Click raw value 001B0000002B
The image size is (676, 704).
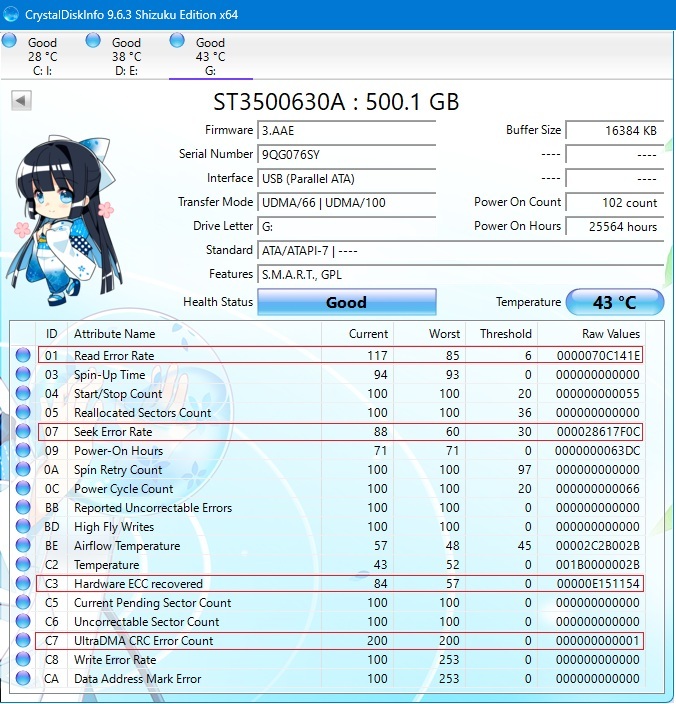[597, 565]
